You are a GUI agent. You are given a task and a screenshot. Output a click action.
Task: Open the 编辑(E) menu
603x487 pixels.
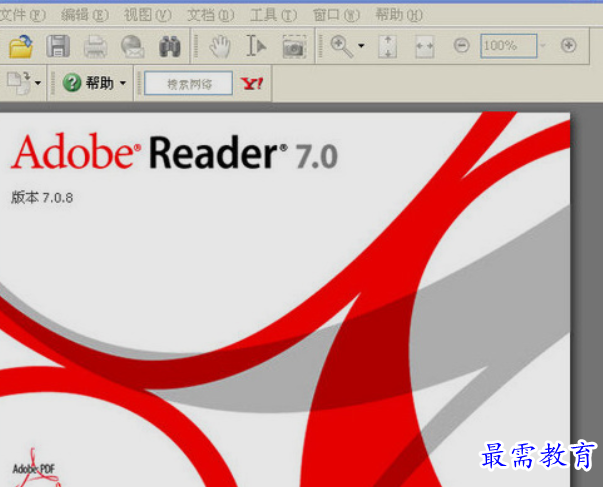pyautogui.click(x=85, y=15)
